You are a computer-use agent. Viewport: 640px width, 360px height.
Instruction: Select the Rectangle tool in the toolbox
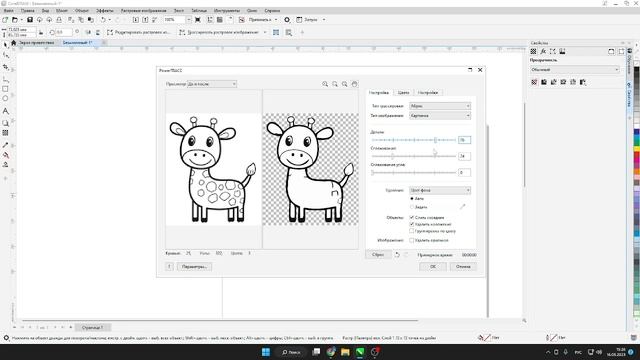point(5,89)
